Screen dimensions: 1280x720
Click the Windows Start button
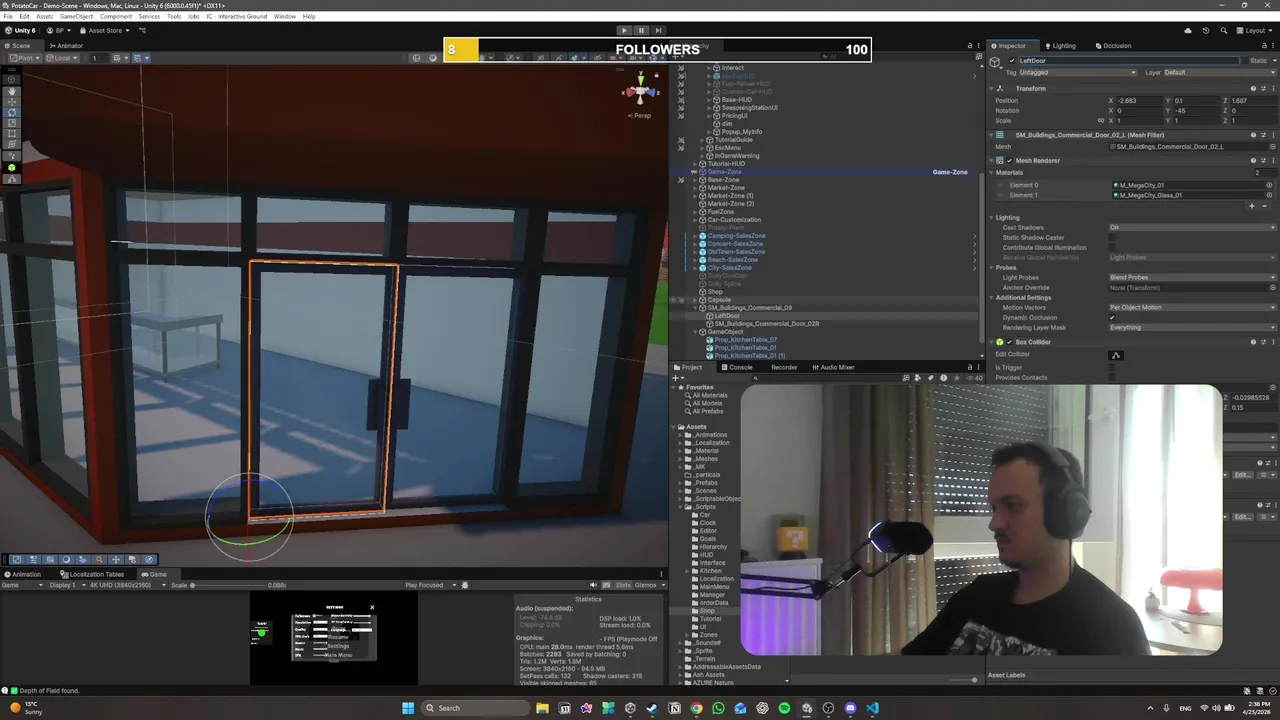point(408,708)
